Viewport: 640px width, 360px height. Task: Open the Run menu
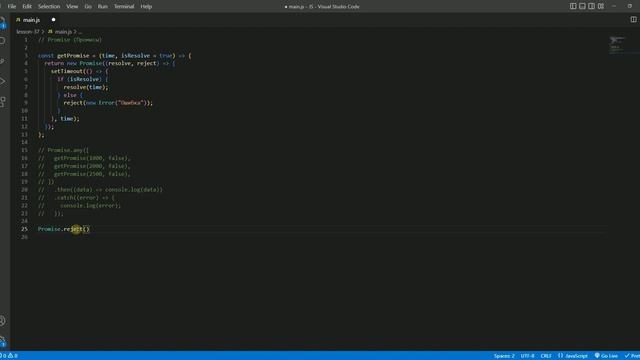point(103,7)
